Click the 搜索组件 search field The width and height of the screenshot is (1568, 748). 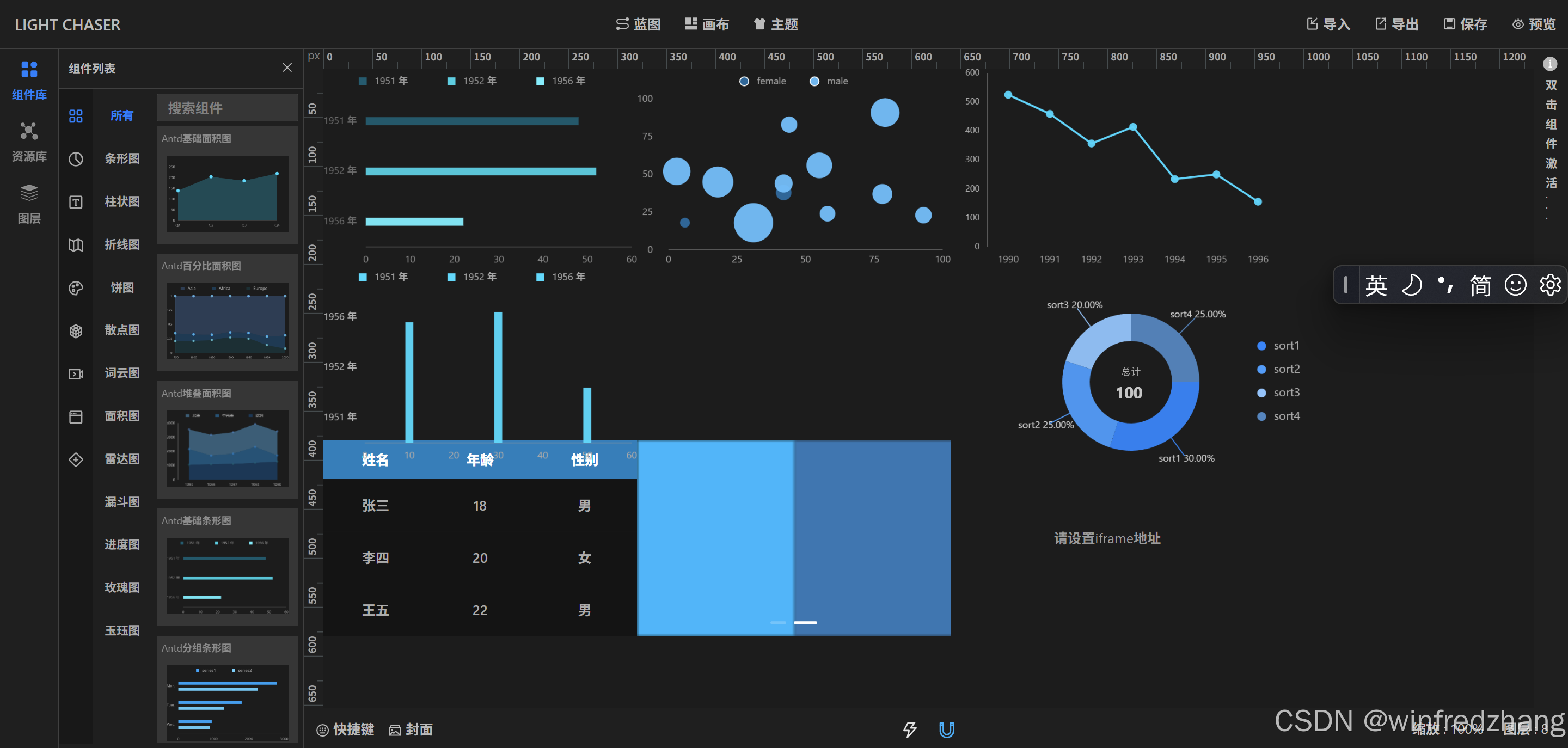[227, 108]
